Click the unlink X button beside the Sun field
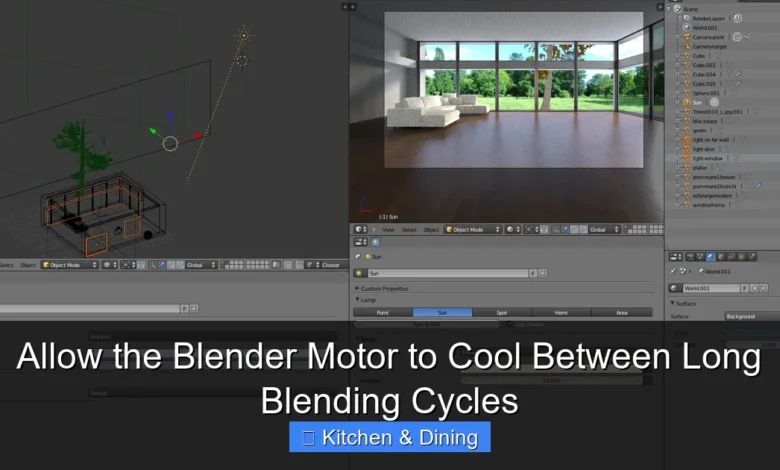This screenshot has width=780, height=470. coord(542,273)
